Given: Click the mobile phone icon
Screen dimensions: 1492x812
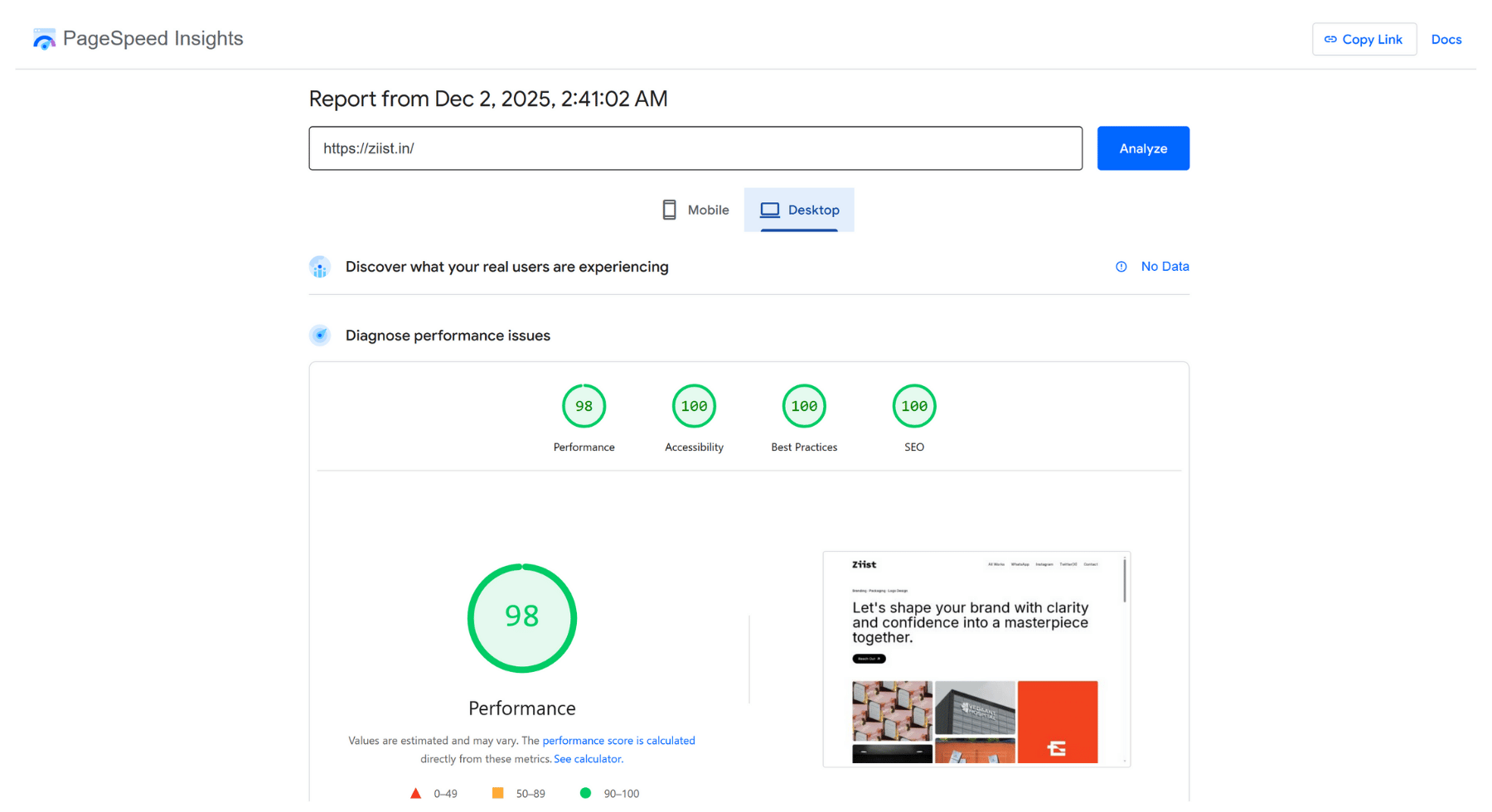Looking at the screenshot, I should point(669,210).
